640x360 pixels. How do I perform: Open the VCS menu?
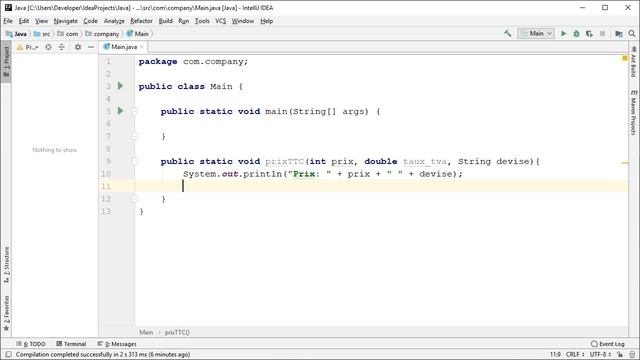[220, 21]
